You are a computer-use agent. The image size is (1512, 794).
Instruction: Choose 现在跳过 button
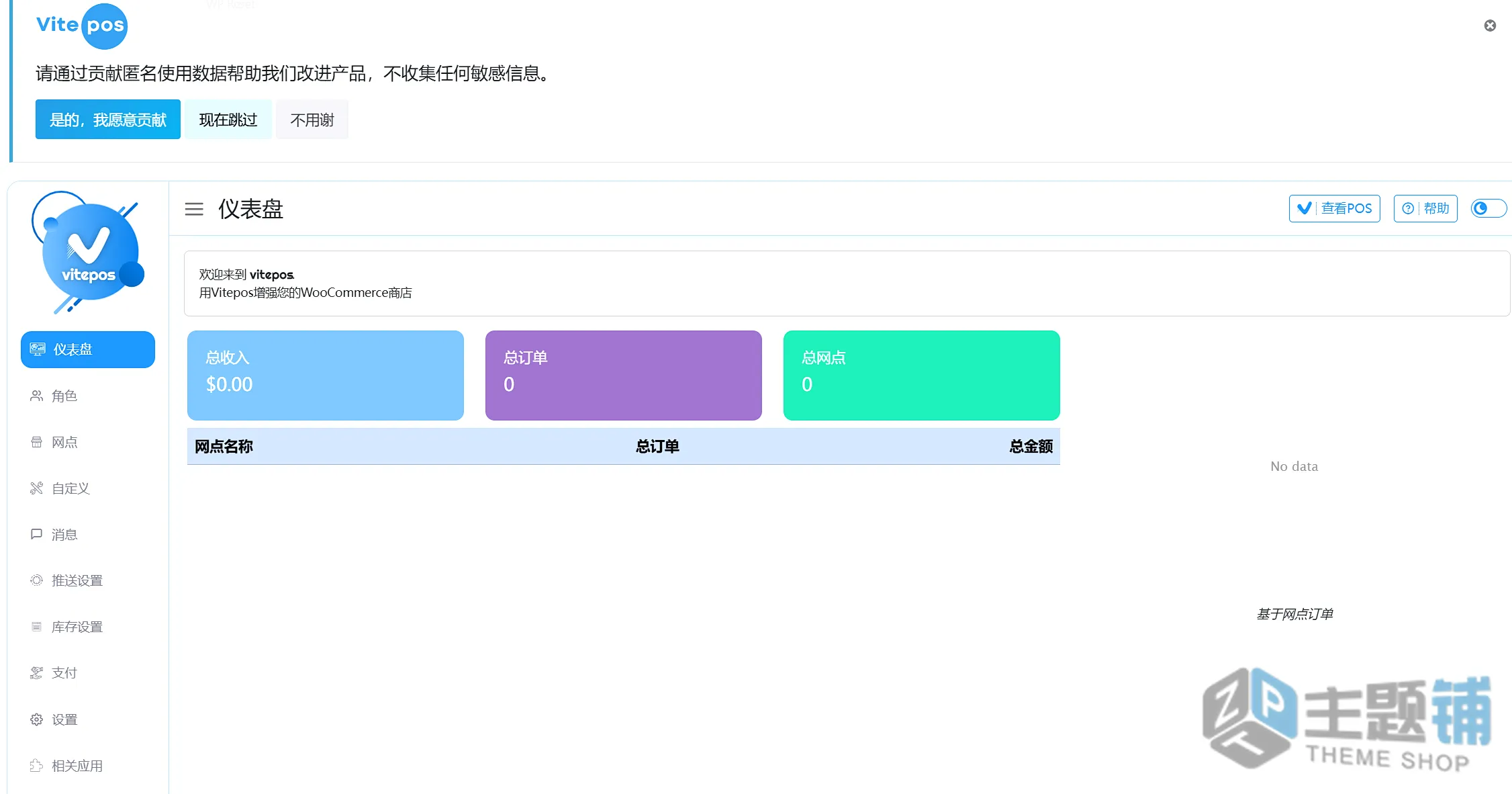(x=228, y=120)
